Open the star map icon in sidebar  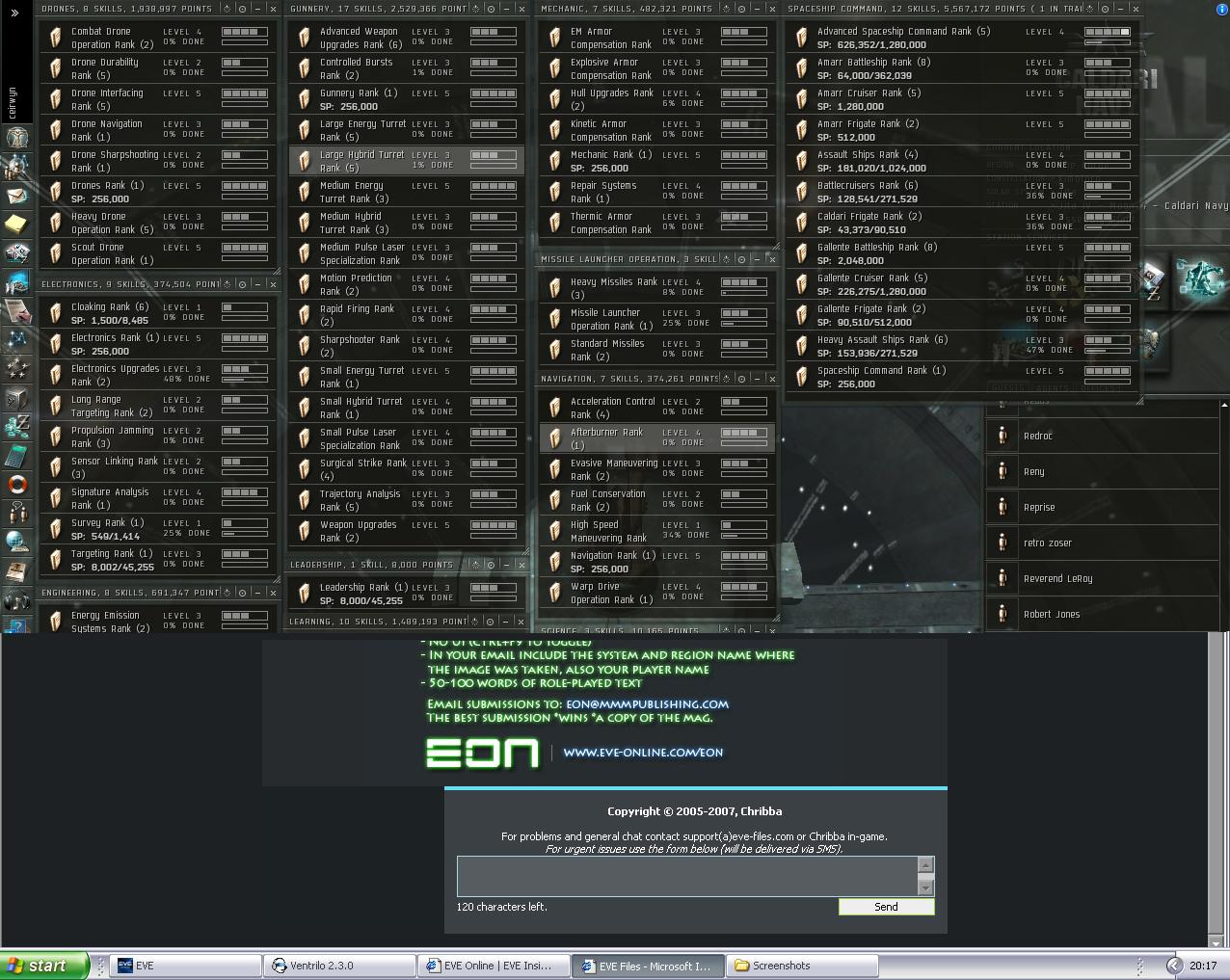[x=17, y=339]
